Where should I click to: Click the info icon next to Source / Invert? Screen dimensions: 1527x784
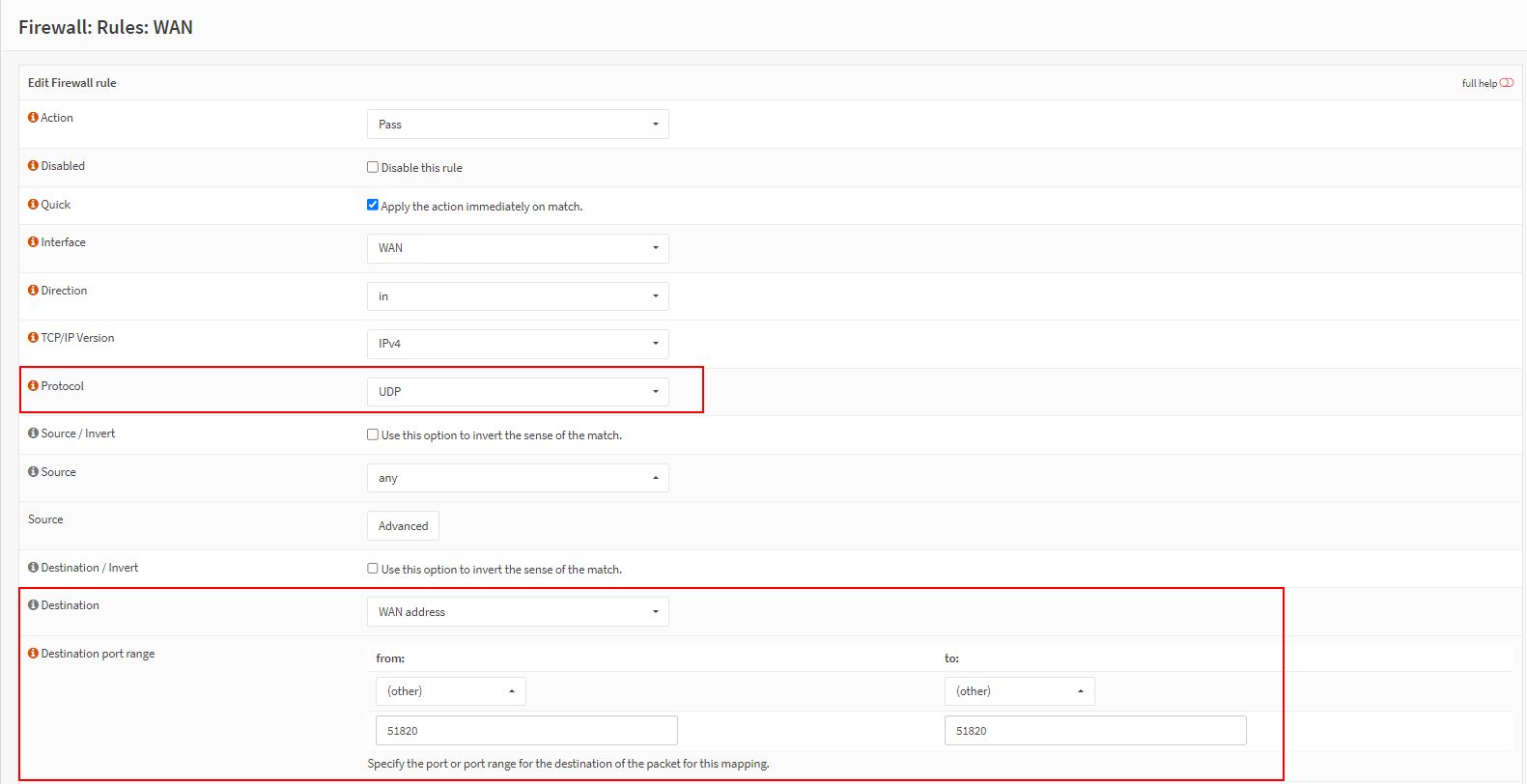pyautogui.click(x=33, y=434)
